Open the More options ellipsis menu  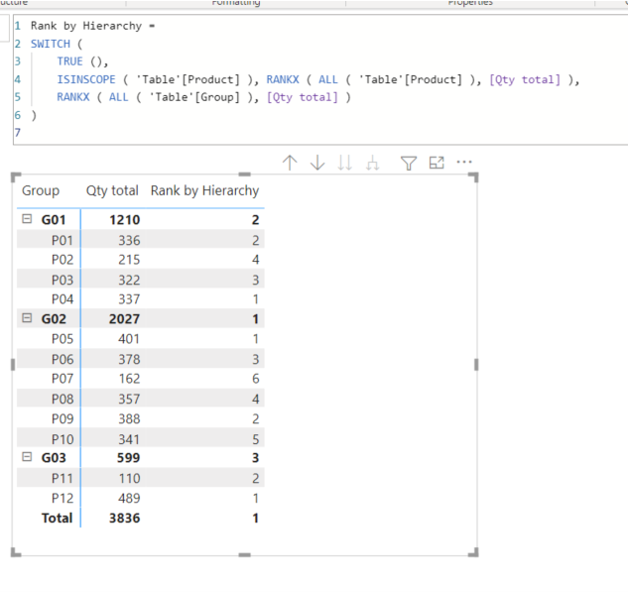pyautogui.click(x=464, y=162)
